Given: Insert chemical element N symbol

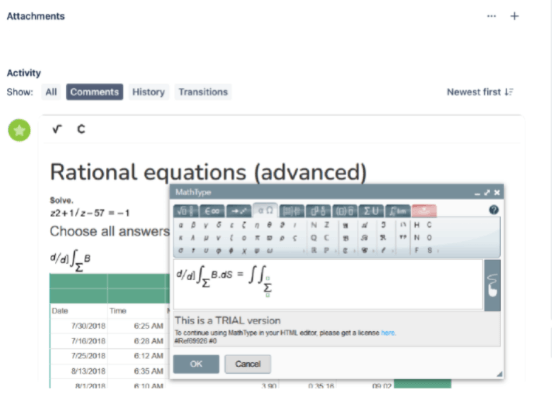Looking at the screenshot, I should tap(417, 238).
